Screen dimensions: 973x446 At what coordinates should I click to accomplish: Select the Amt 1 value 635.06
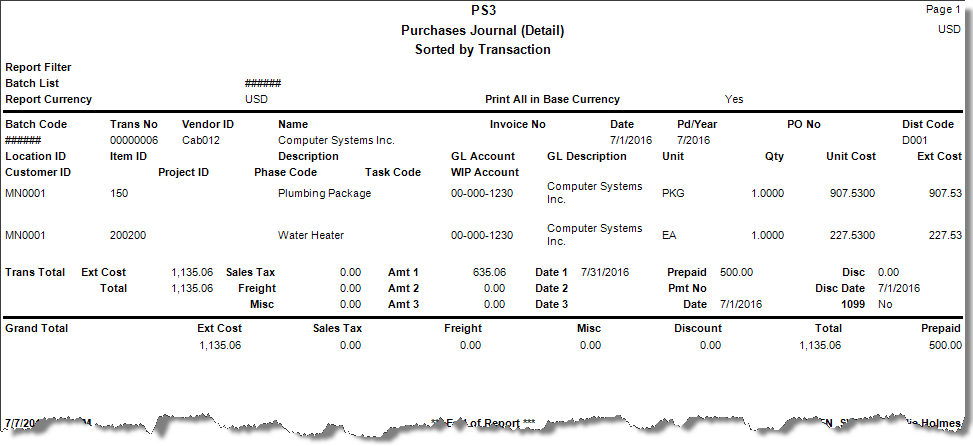pyautogui.click(x=488, y=272)
